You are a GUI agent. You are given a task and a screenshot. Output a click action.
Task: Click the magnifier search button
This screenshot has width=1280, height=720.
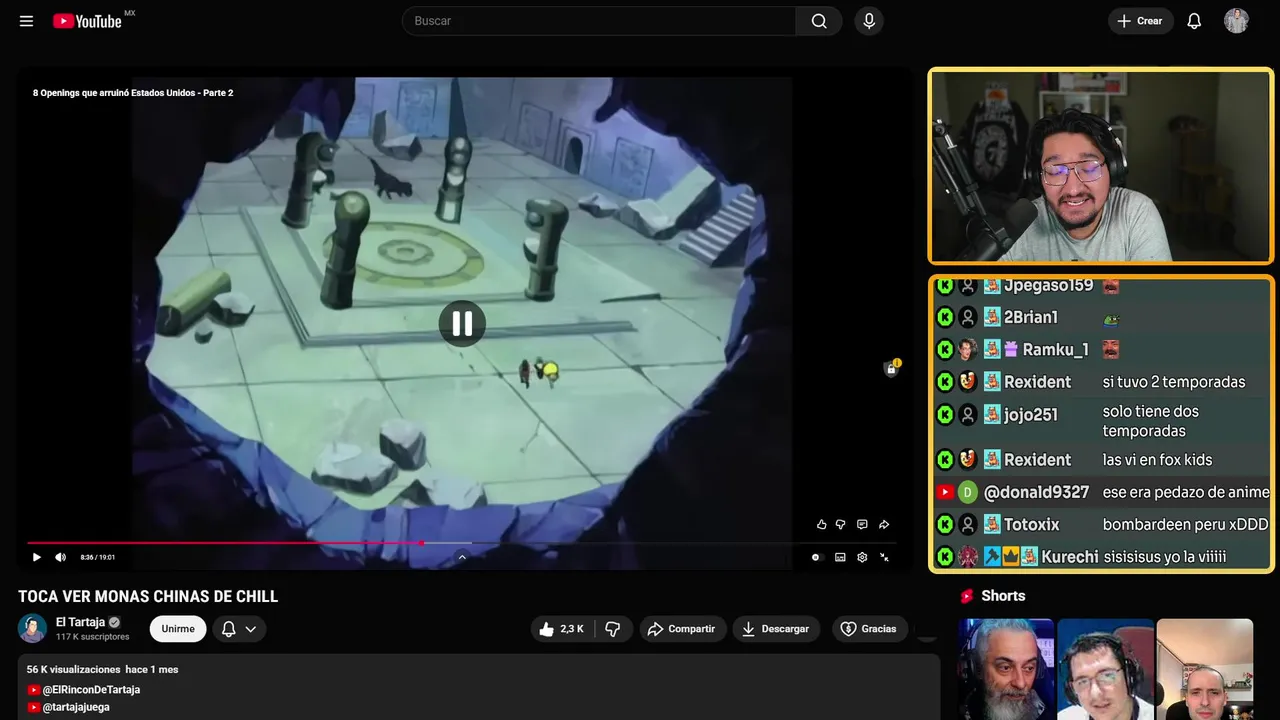click(x=819, y=21)
